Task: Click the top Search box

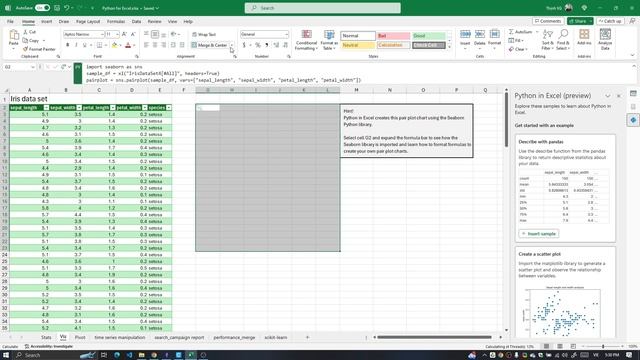Action: coord(322,8)
